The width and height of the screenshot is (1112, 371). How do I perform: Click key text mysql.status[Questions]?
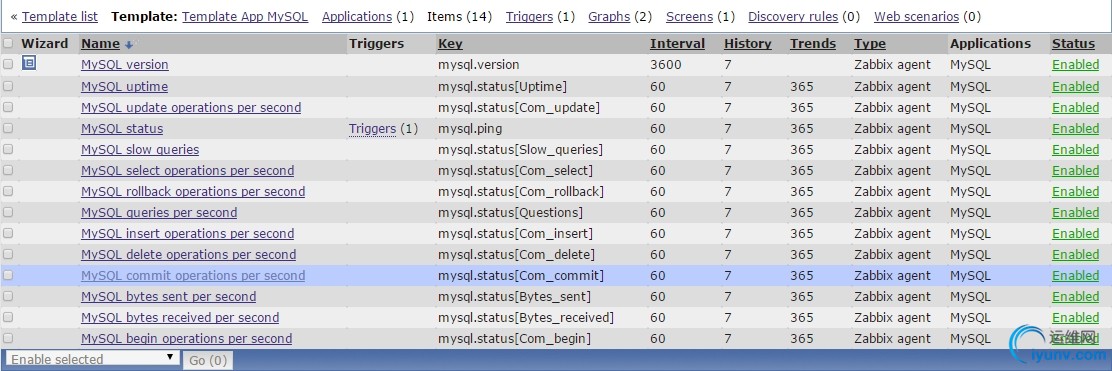point(511,213)
